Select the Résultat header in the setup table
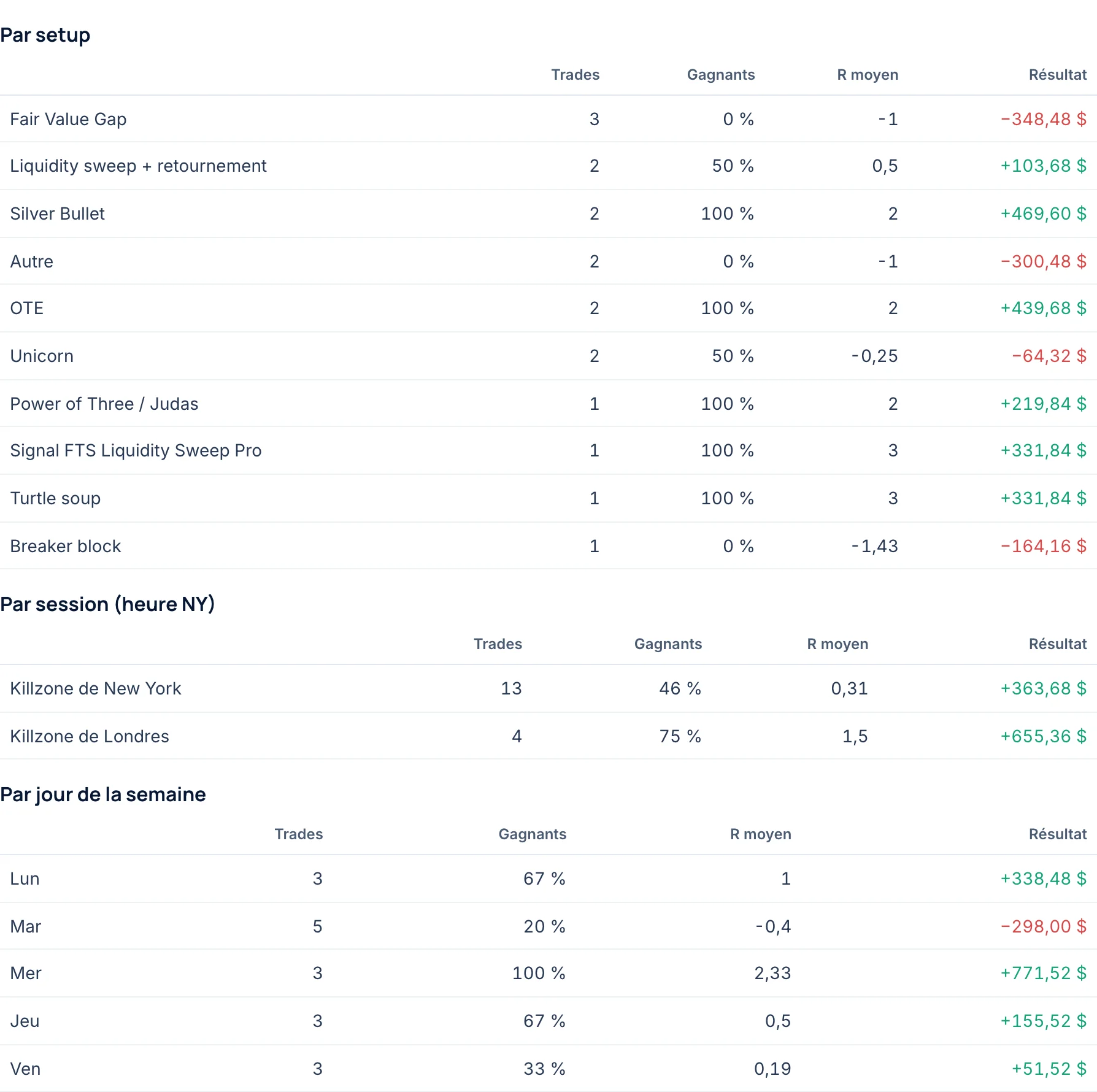 tap(1058, 75)
